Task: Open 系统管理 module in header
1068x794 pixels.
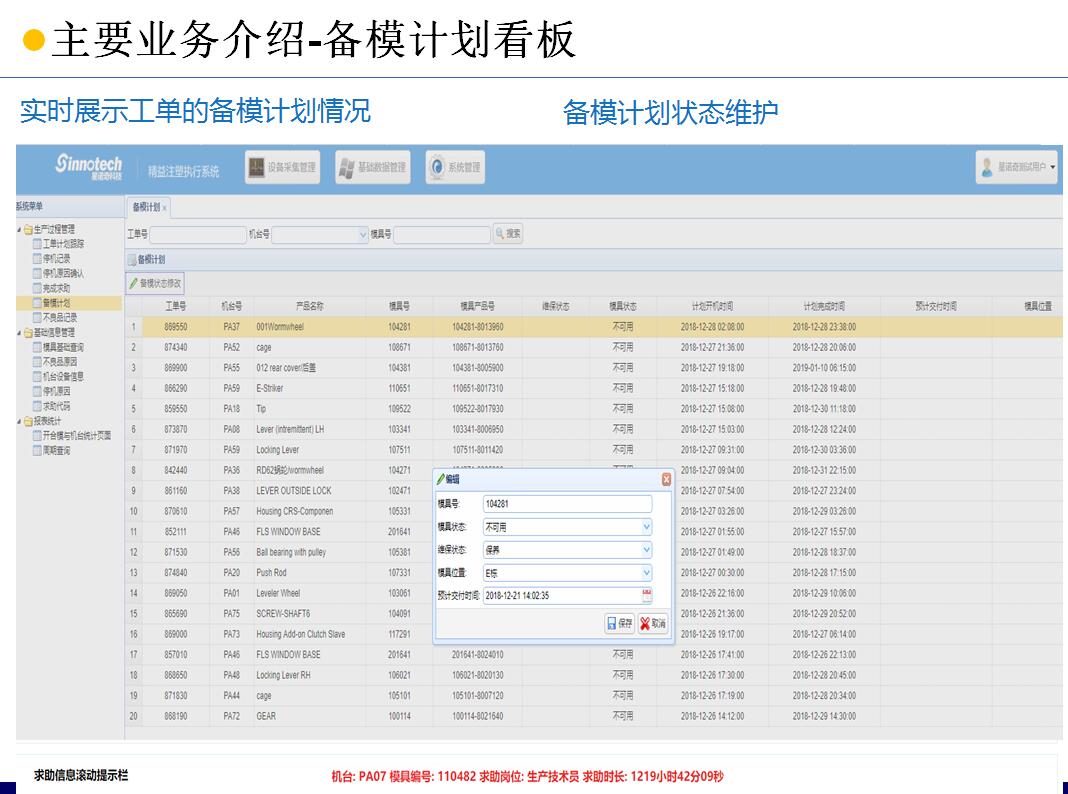Action: pyautogui.click(x=455, y=167)
